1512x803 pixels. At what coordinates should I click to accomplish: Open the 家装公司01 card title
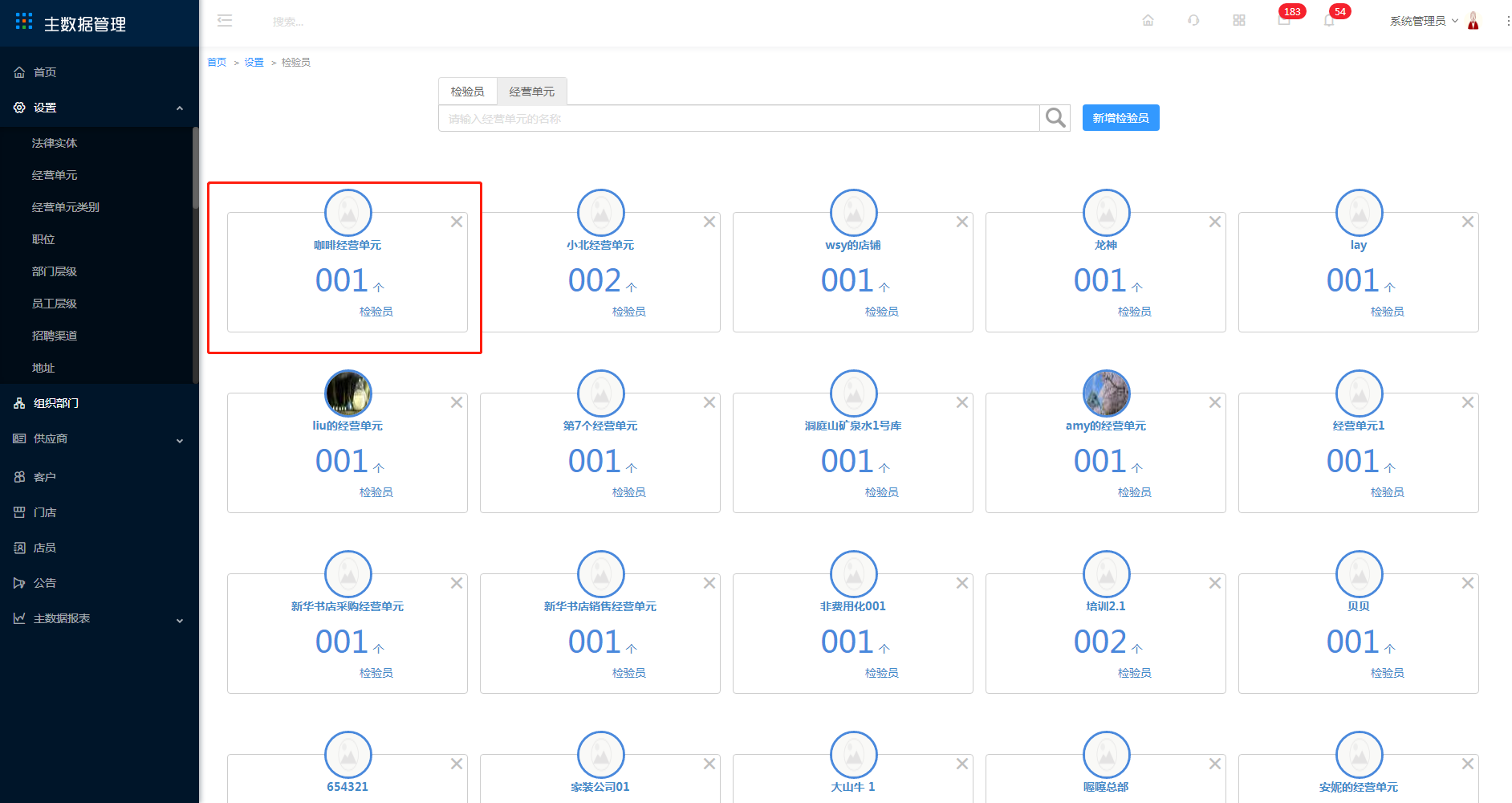tap(600, 787)
